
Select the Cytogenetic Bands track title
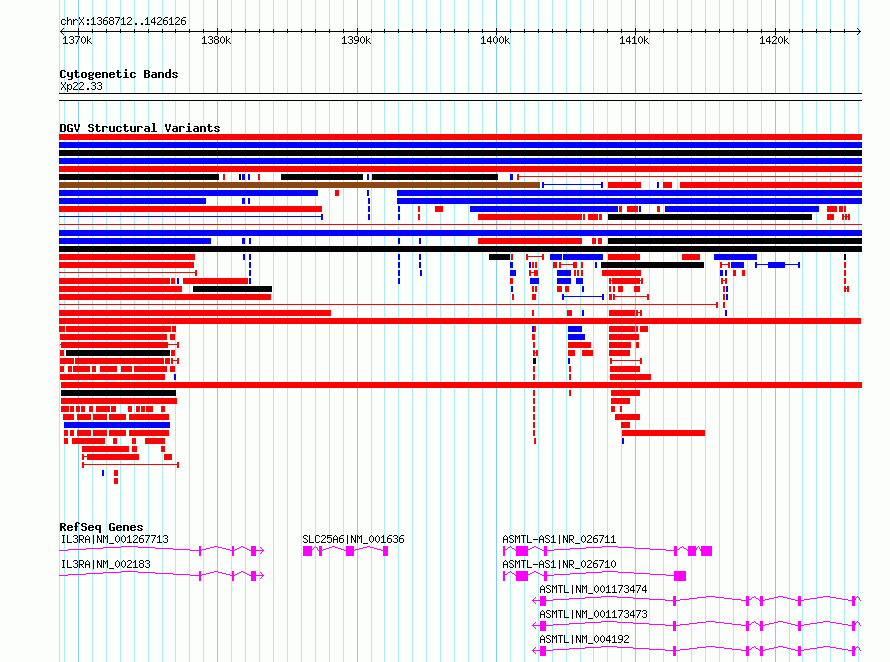[119, 74]
